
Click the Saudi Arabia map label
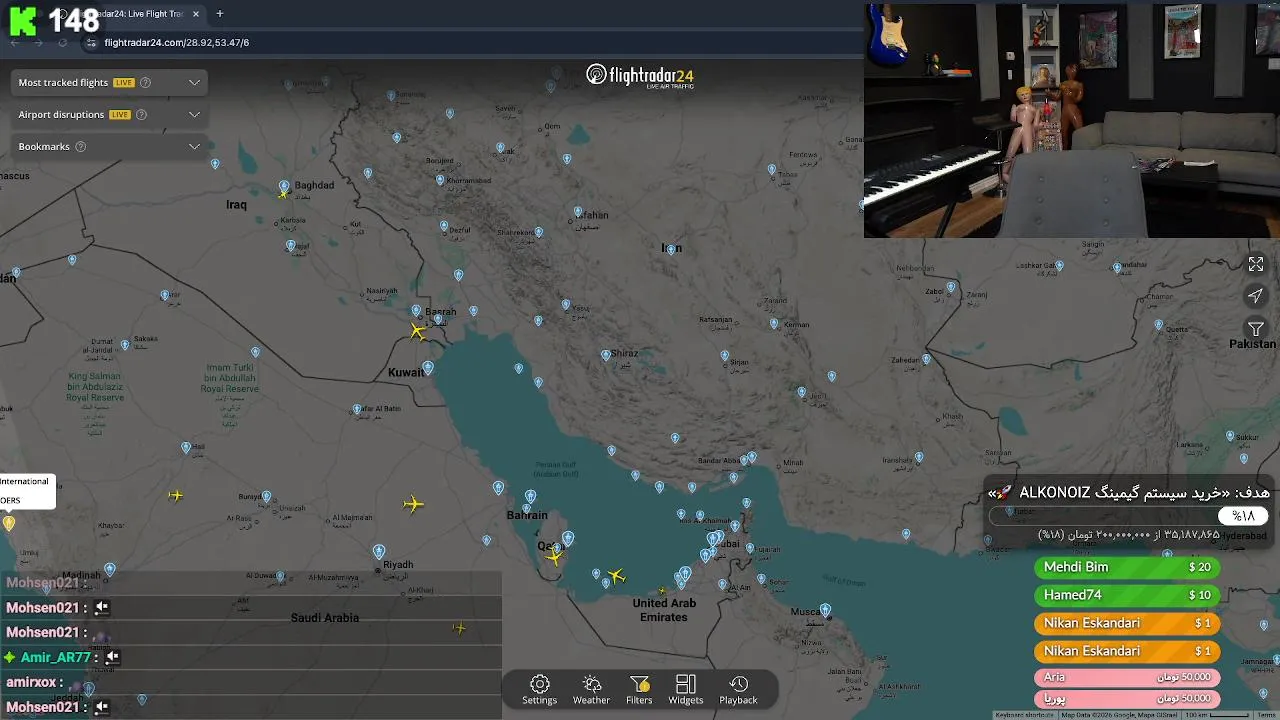(x=325, y=618)
